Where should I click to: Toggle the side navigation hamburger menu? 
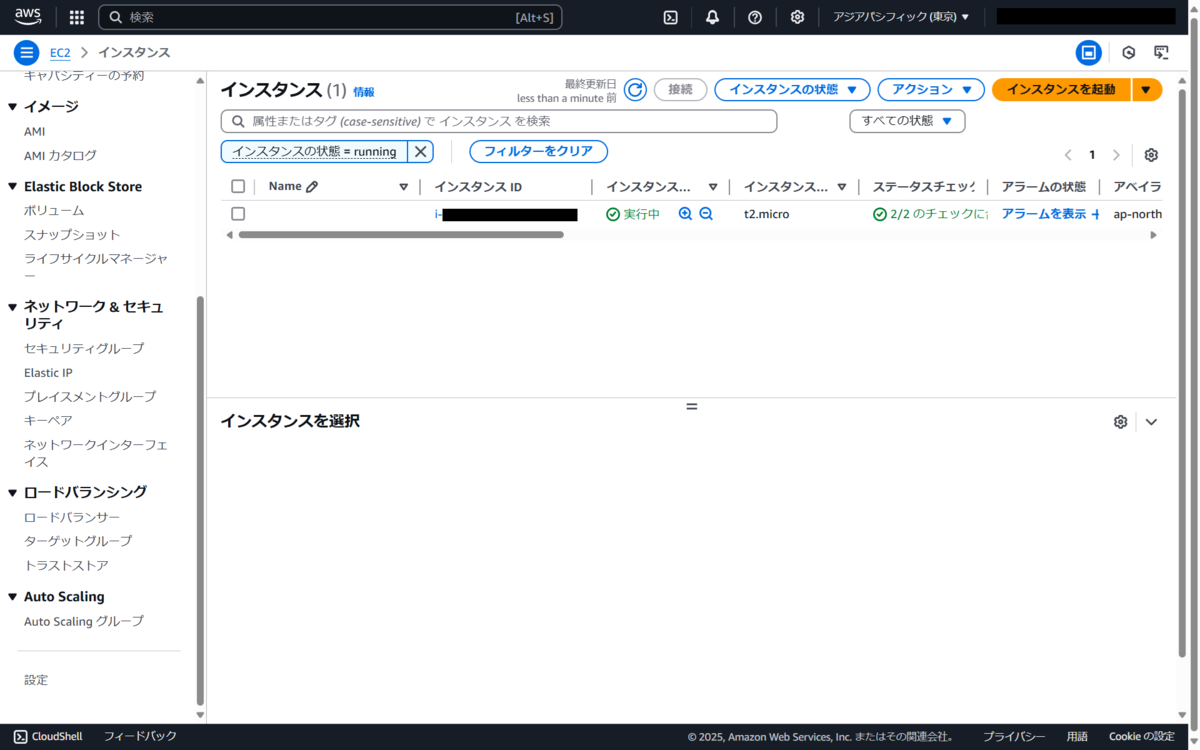pos(27,53)
